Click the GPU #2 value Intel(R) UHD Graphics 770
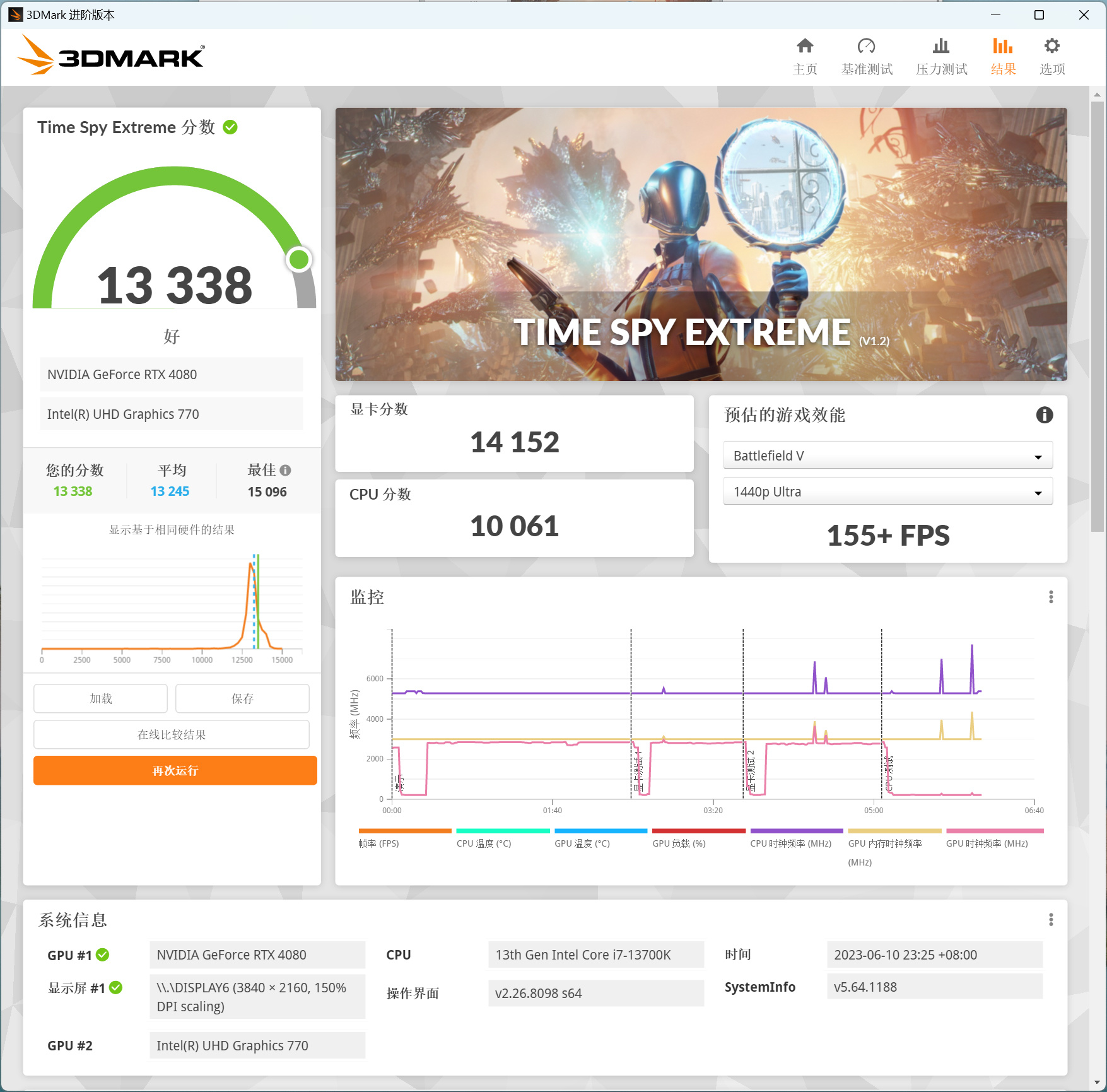The image size is (1107, 1092). pyautogui.click(x=257, y=1045)
